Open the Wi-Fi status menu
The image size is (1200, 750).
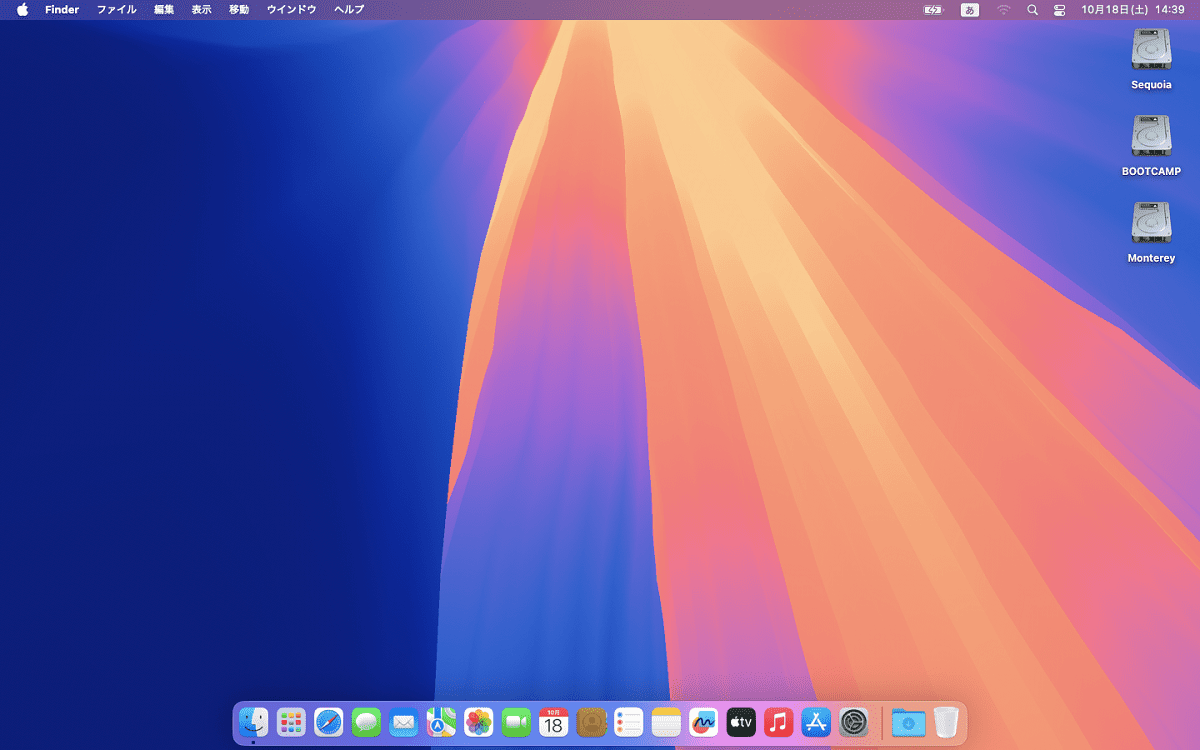1003,9
